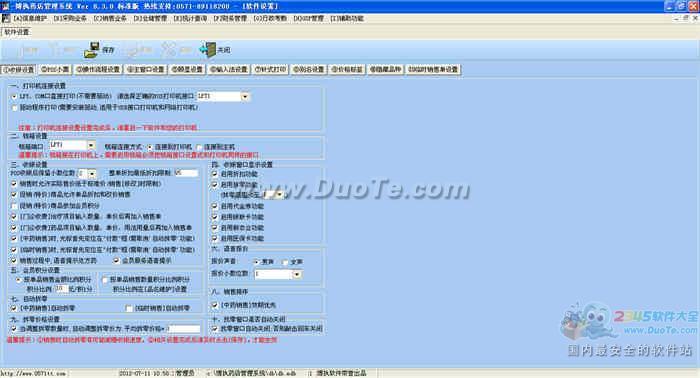
Task: Expand the 钱箱端口 LPT1 dropdown
Action: point(91,145)
